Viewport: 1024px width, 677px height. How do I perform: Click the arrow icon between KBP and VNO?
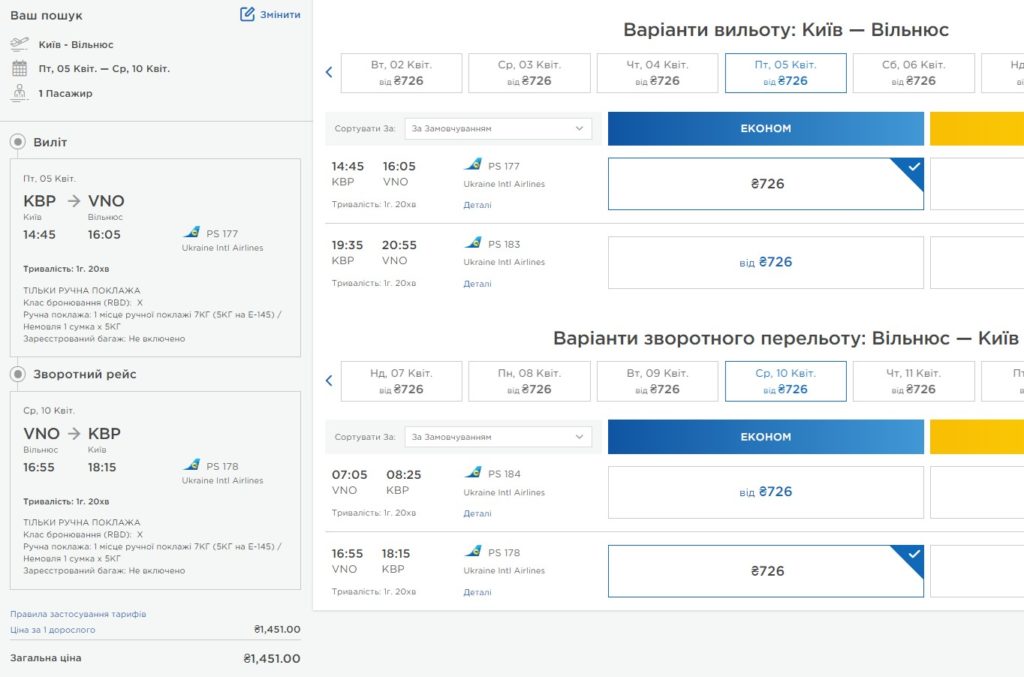coord(74,200)
